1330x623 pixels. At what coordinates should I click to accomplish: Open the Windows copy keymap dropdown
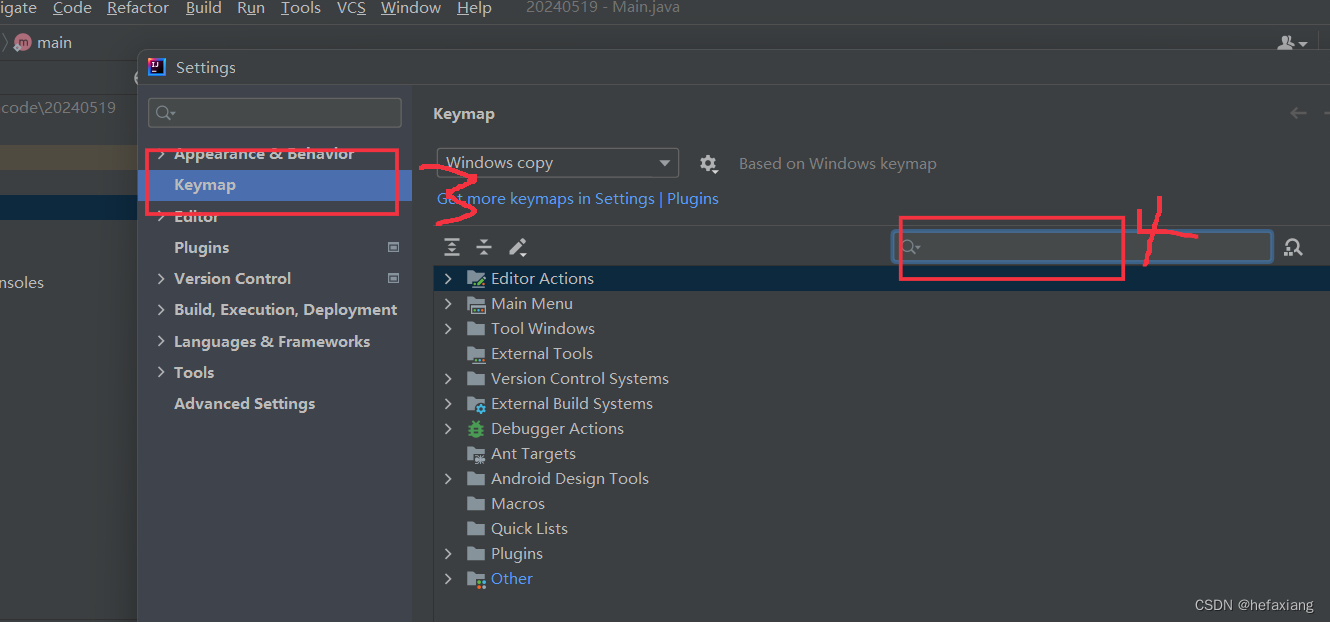pyautogui.click(x=557, y=163)
